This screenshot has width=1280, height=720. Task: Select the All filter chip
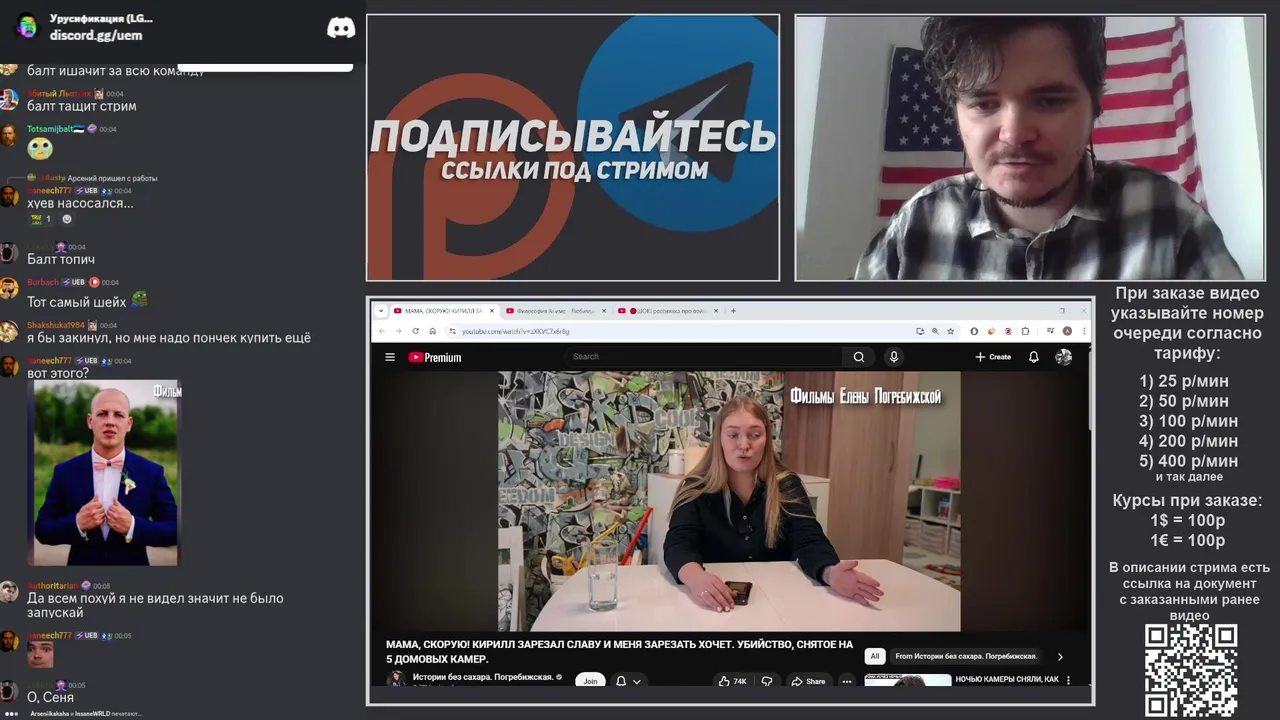coord(875,657)
